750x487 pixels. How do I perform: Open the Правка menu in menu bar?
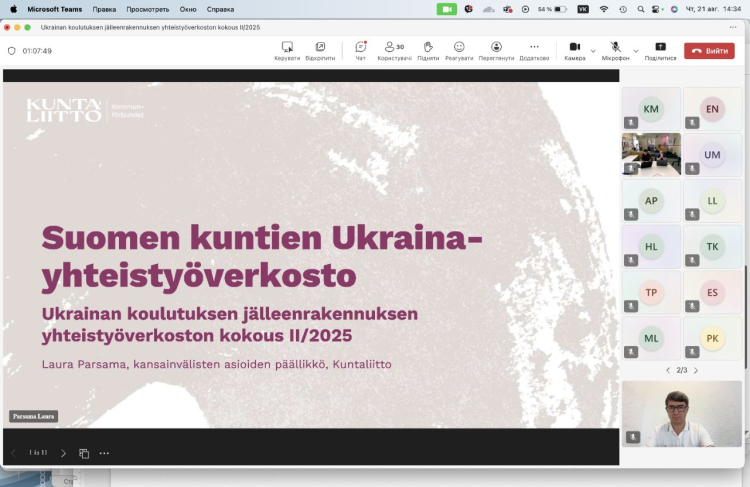click(104, 9)
